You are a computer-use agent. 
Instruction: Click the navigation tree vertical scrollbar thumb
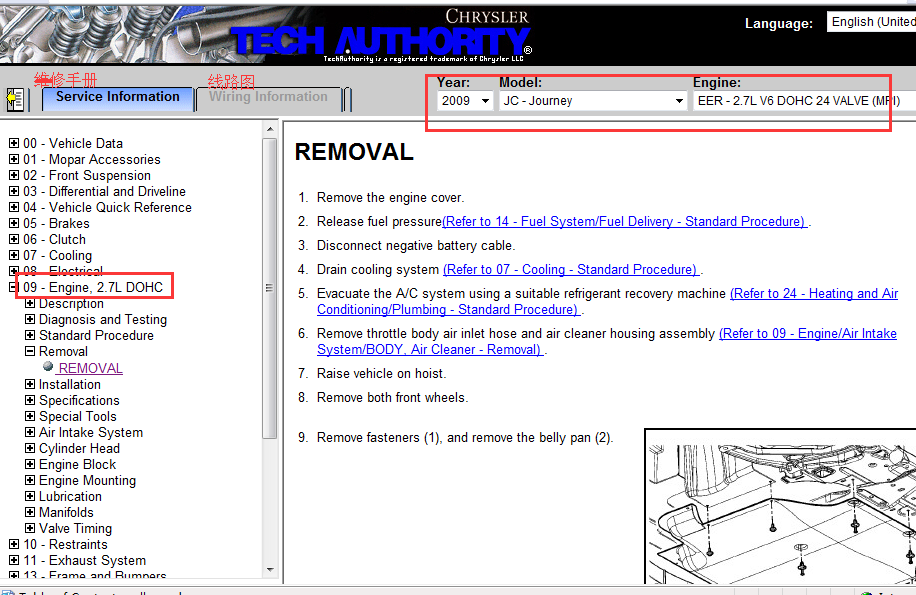tap(269, 288)
